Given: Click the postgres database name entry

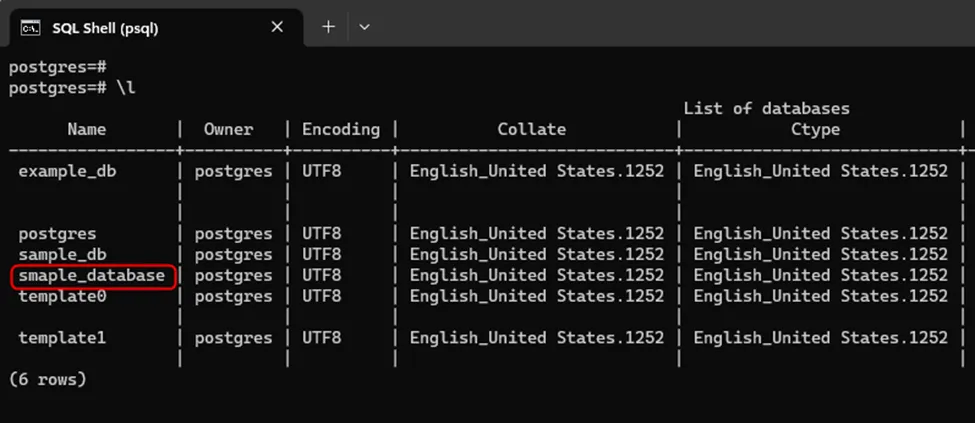Looking at the screenshot, I should point(57,234).
